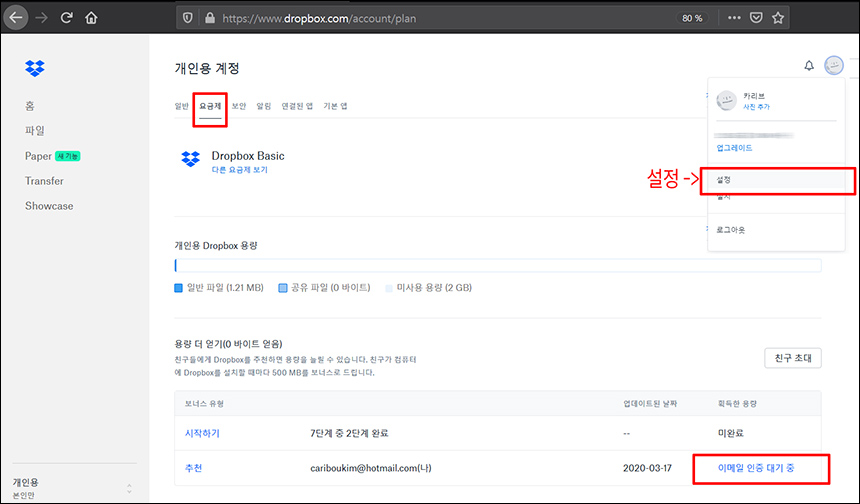Click the 일반 파일 legend color square

tap(178, 288)
